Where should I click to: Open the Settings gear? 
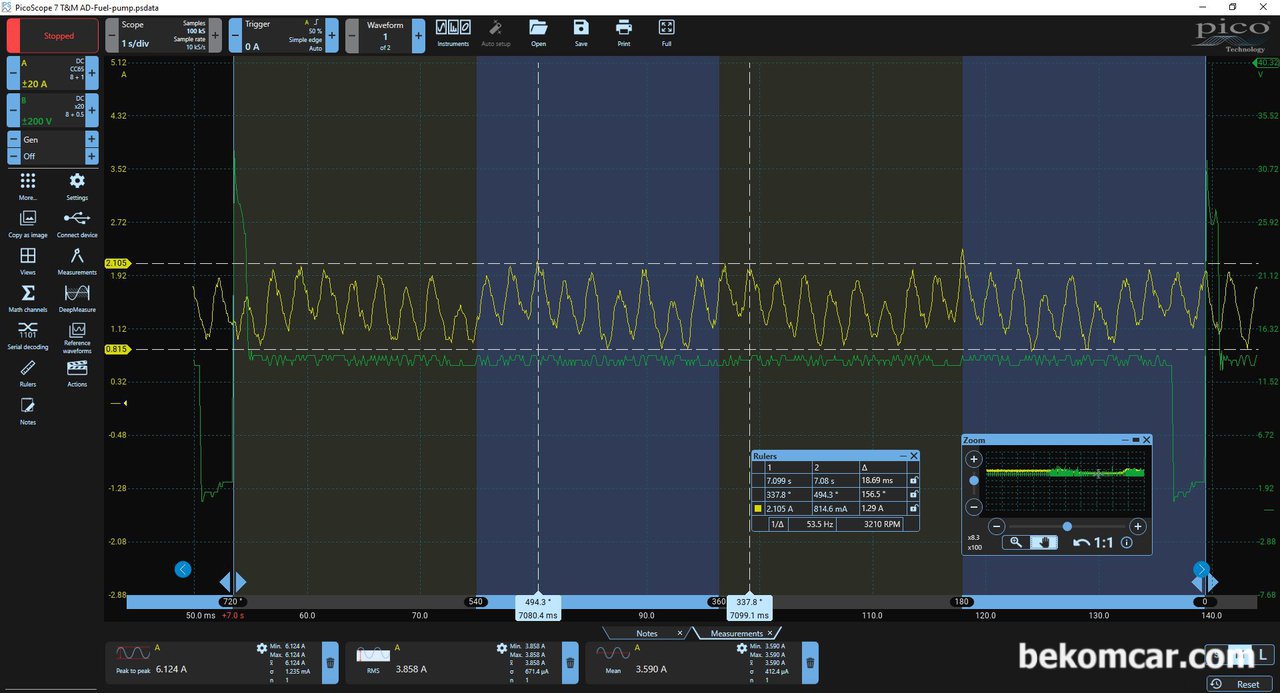coord(77,186)
